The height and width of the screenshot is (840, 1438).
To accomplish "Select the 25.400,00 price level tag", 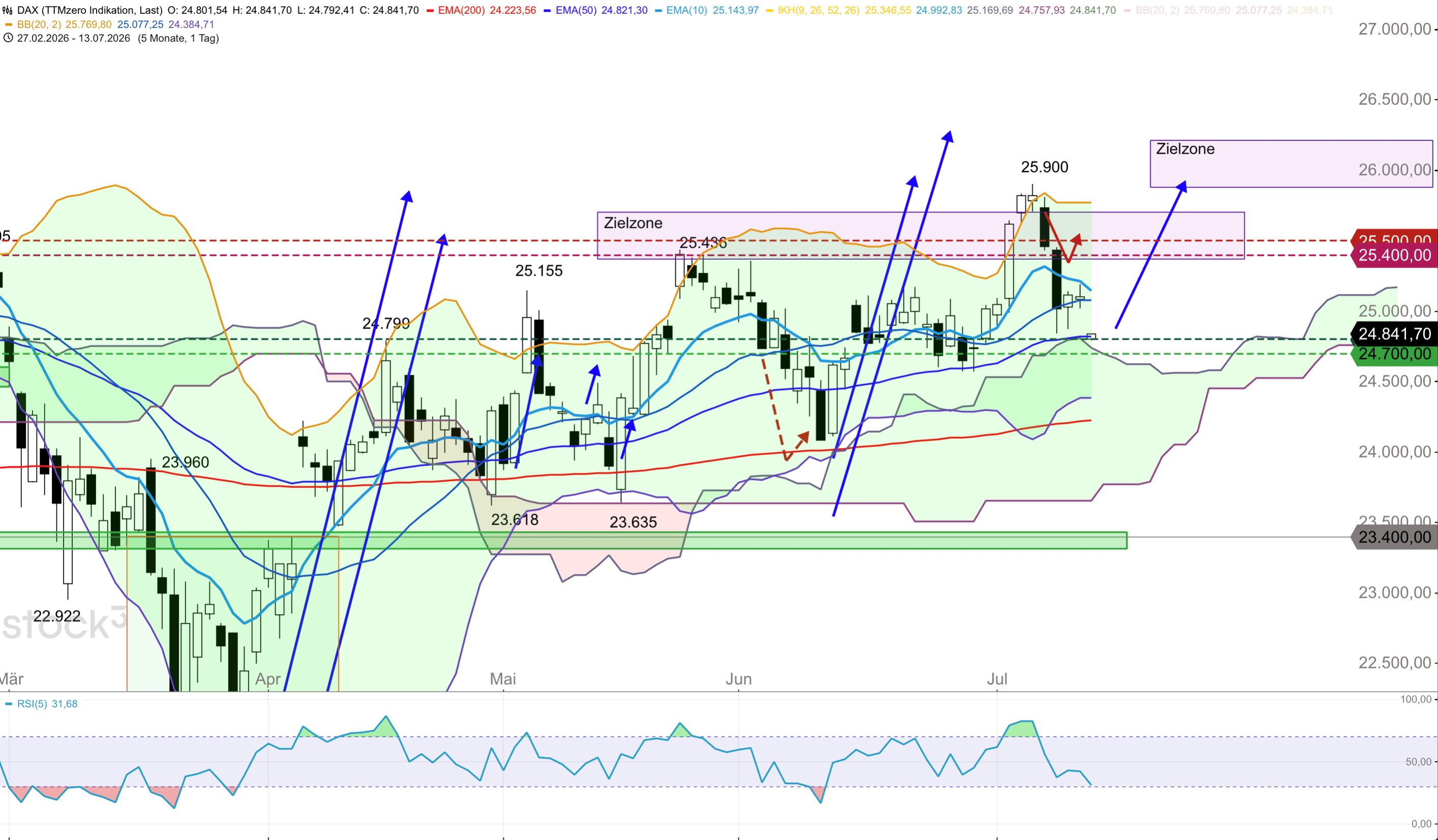I will point(1394,255).
